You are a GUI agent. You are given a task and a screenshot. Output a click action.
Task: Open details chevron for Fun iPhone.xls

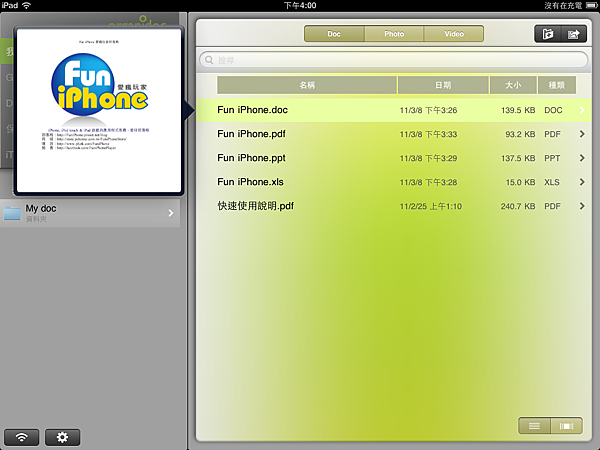pos(582,182)
